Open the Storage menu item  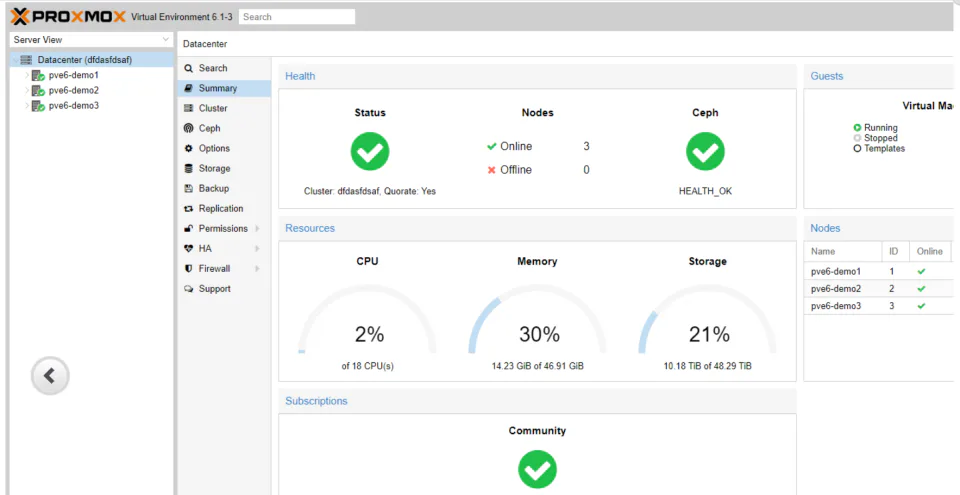point(224,168)
